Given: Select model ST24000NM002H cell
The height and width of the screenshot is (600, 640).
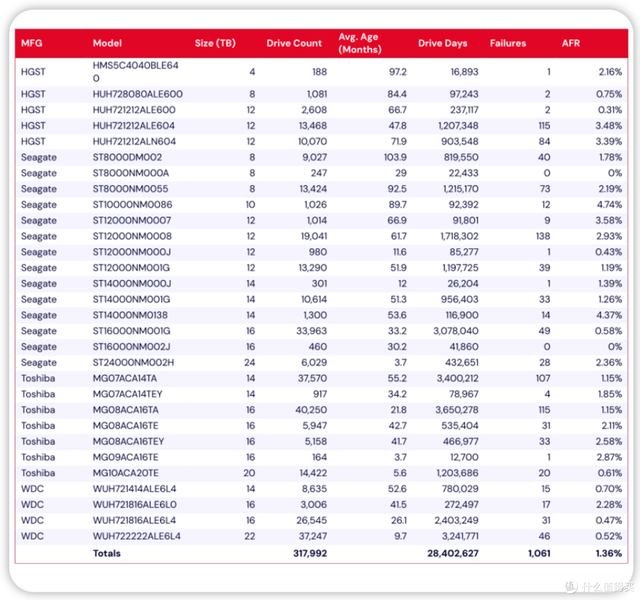Looking at the screenshot, I should coord(133,363).
